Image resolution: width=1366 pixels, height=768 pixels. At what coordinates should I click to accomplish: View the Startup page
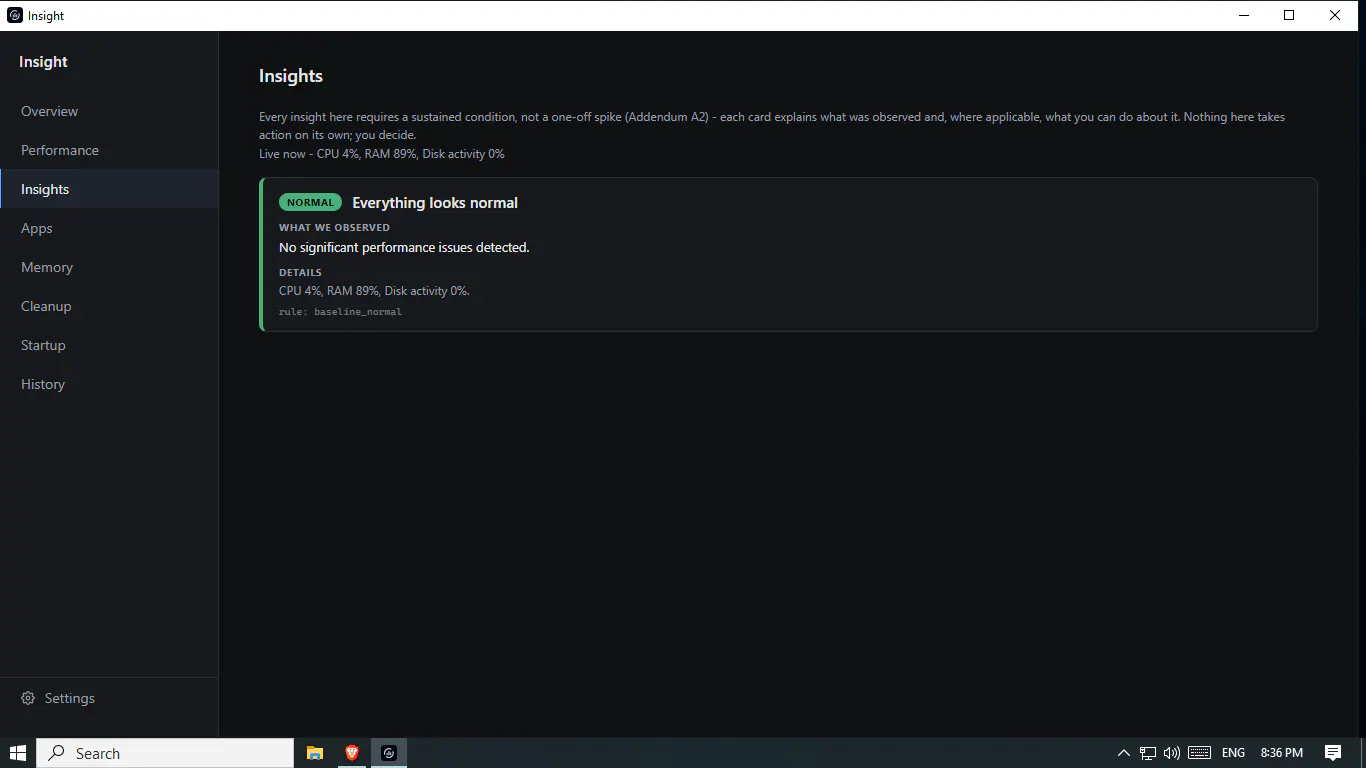click(109, 345)
